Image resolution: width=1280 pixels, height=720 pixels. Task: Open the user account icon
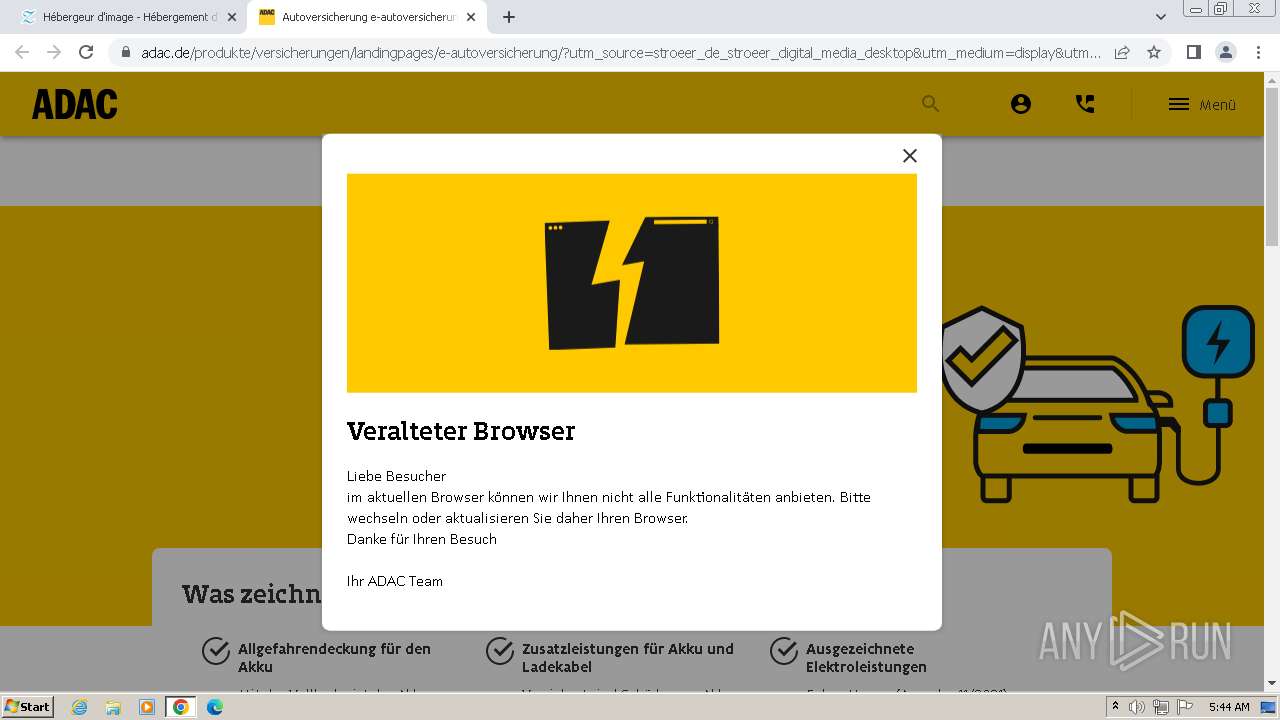coord(1020,104)
